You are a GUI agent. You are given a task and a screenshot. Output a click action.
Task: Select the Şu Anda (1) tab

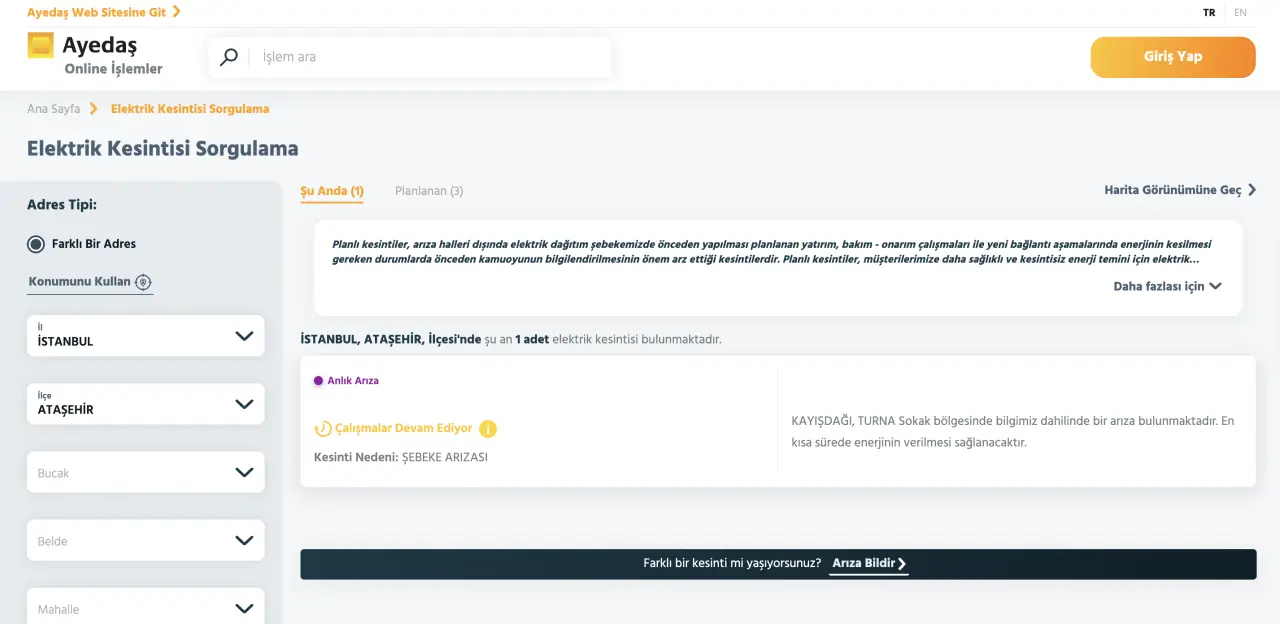tap(332, 191)
